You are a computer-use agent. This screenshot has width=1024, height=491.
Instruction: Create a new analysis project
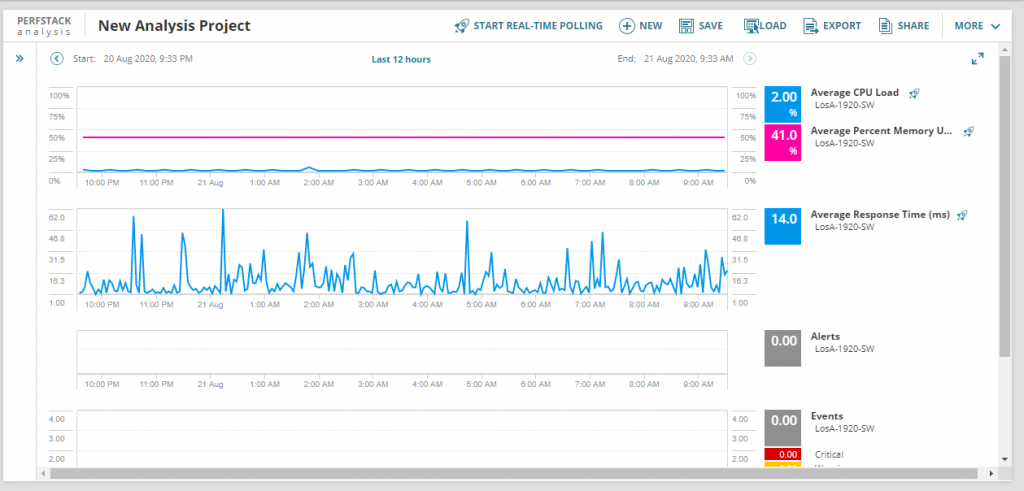coord(641,26)
